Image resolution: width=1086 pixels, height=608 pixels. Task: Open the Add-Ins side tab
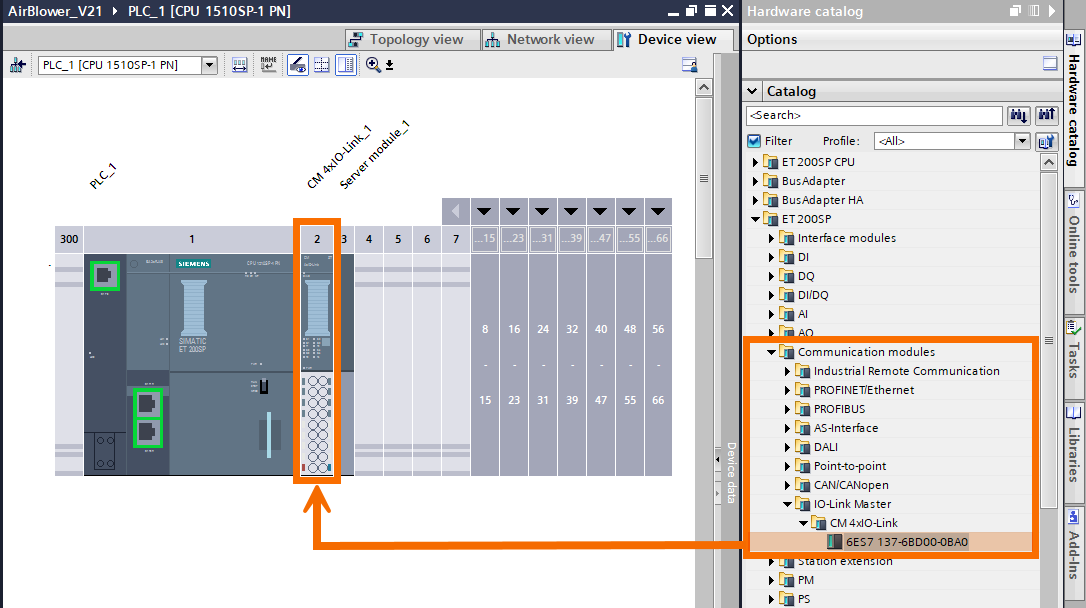click(1075, 553)
